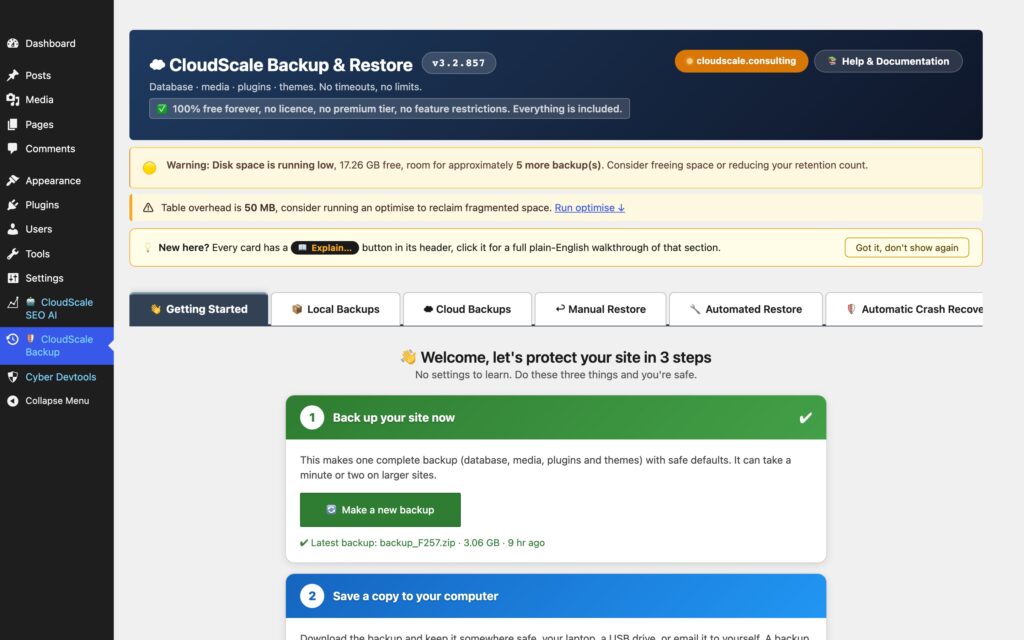
Task: Click the cloudscale.consulting orange button
Action: 741,61
